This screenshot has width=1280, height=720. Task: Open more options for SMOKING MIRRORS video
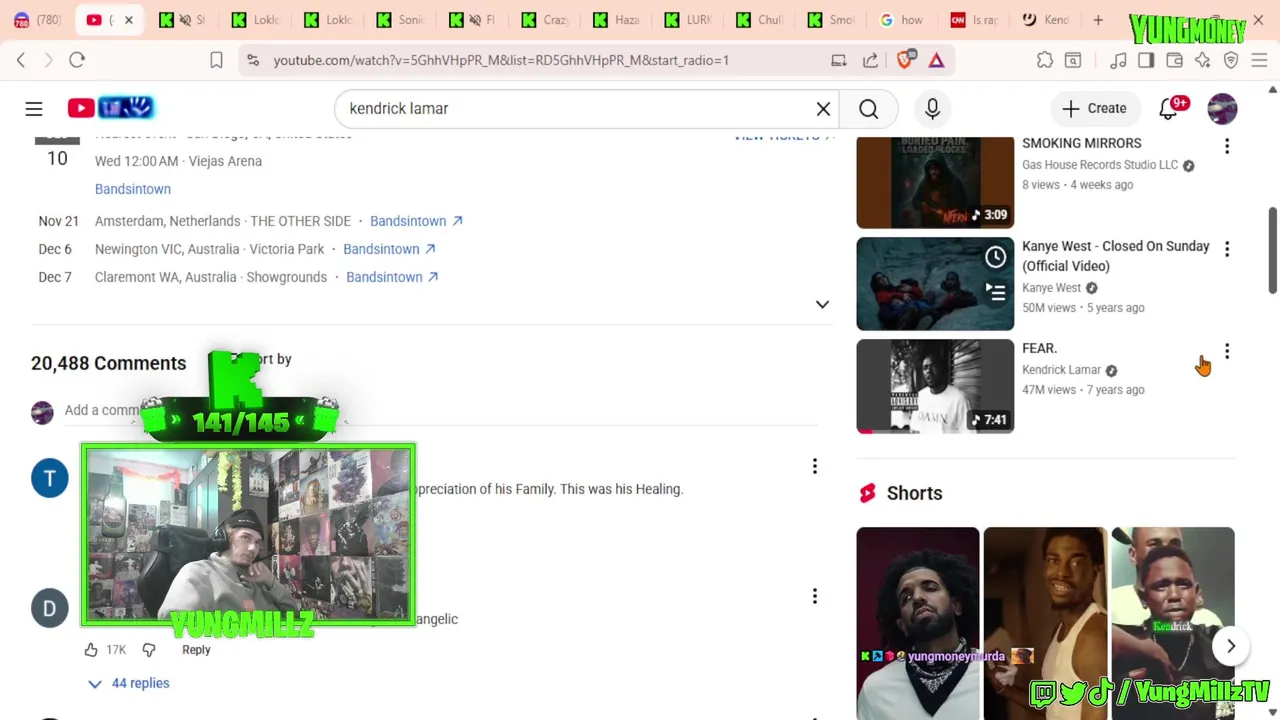click(1227, 147)
